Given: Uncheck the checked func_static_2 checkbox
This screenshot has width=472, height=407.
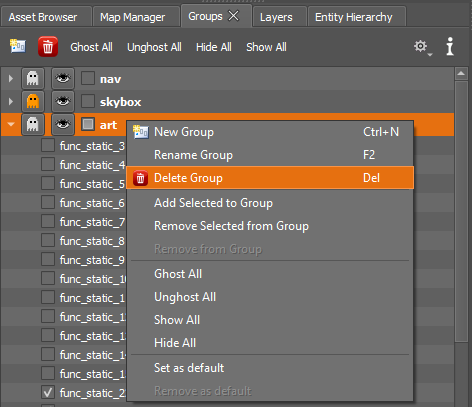Looking at the screenshot, I should click(x=48, y=392).
